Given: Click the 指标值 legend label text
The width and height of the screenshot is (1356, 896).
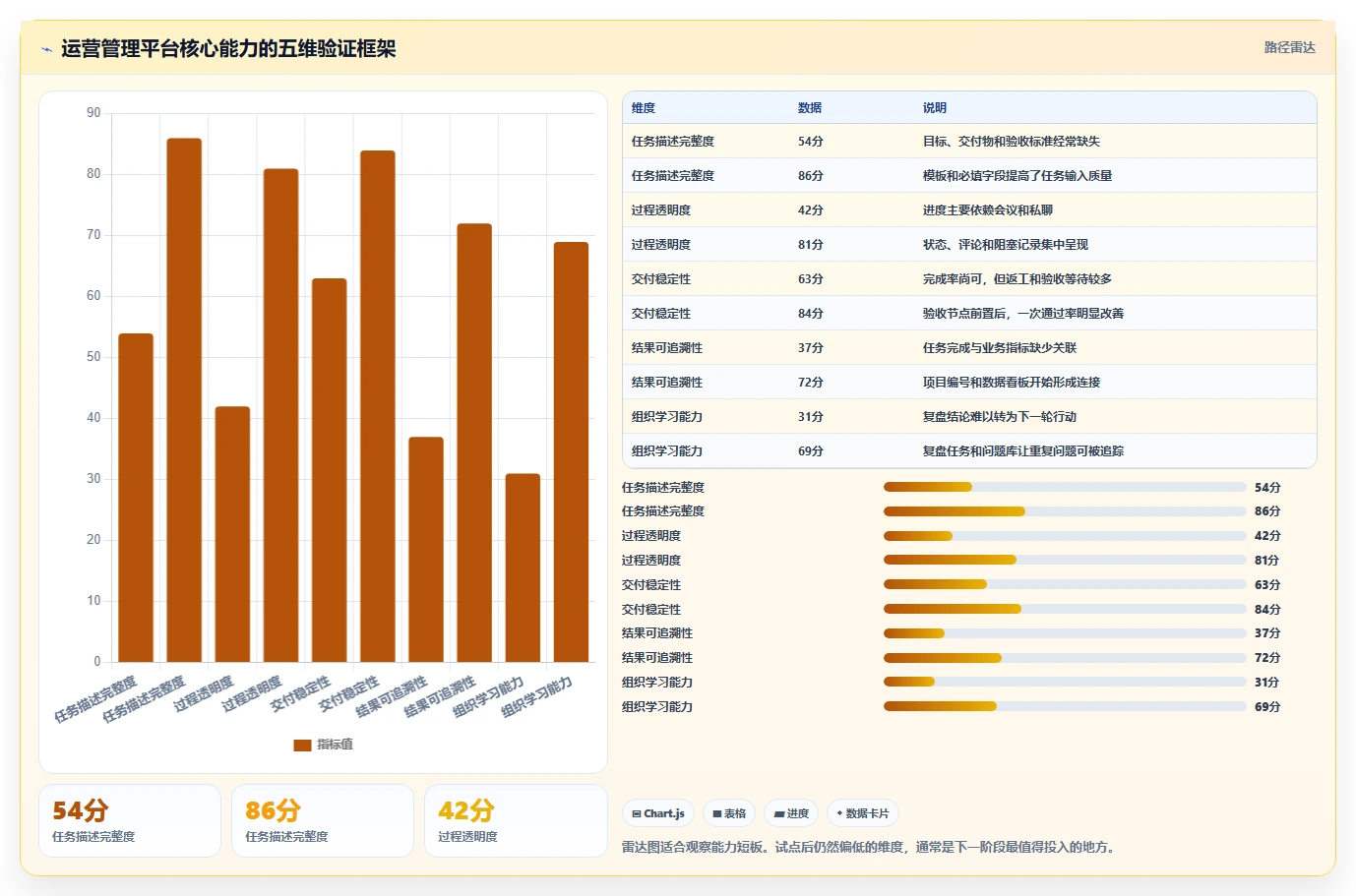Looking at the screenshot, I should pyautogui.click(x=335, y=745).
